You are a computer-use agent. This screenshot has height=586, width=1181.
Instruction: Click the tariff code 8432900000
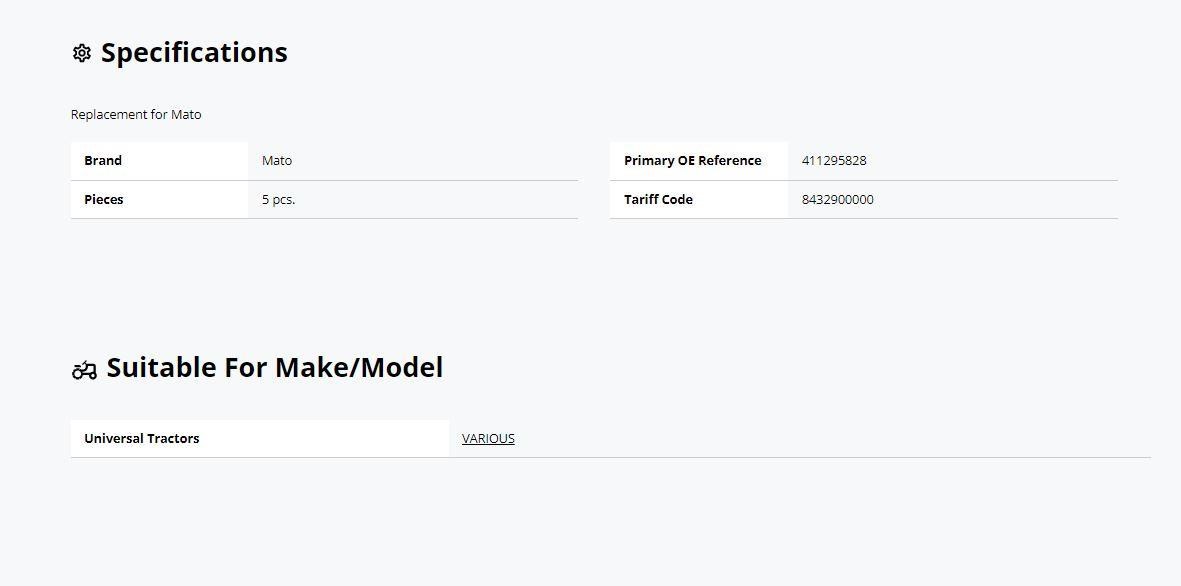click(838, 200)
